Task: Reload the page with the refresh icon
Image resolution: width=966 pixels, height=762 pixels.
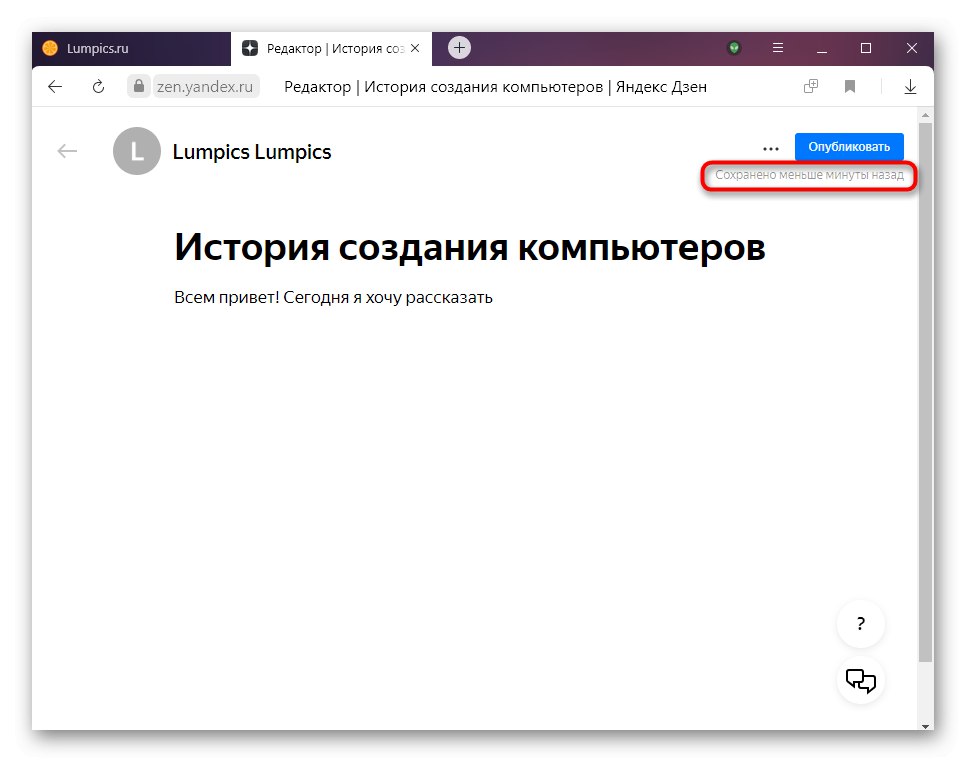Action: 97,86
